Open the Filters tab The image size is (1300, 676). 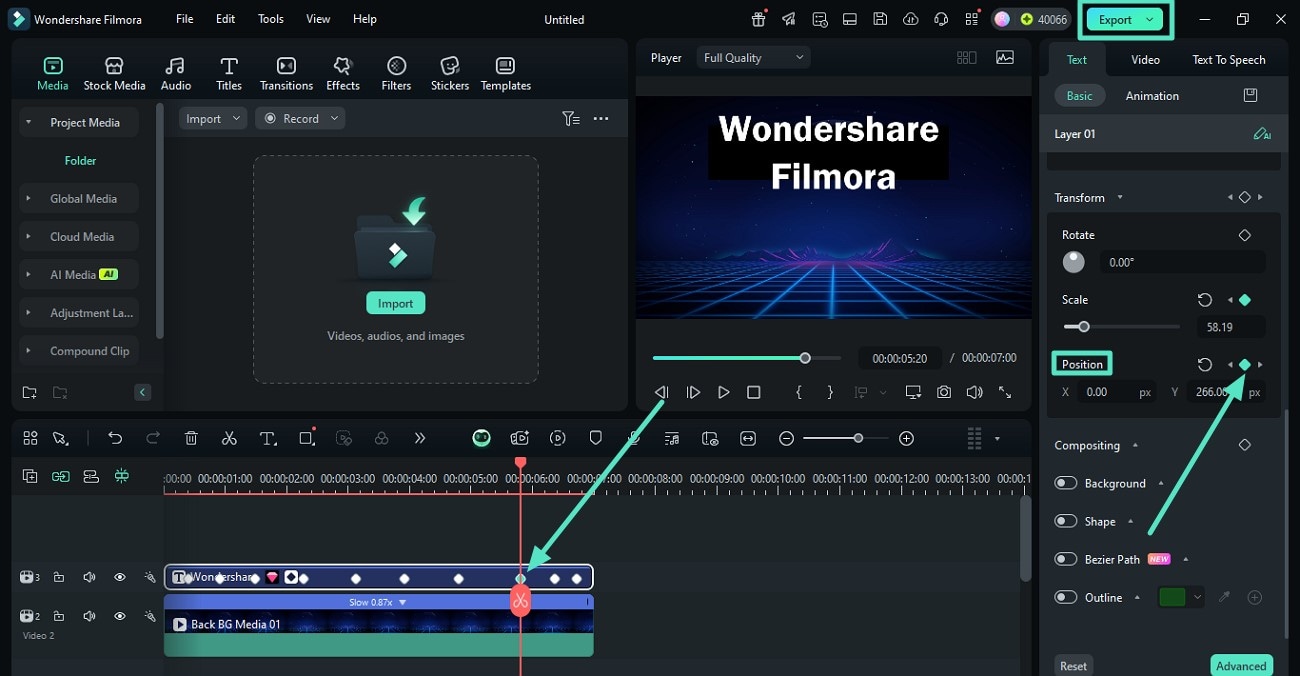tap(396, 73)
